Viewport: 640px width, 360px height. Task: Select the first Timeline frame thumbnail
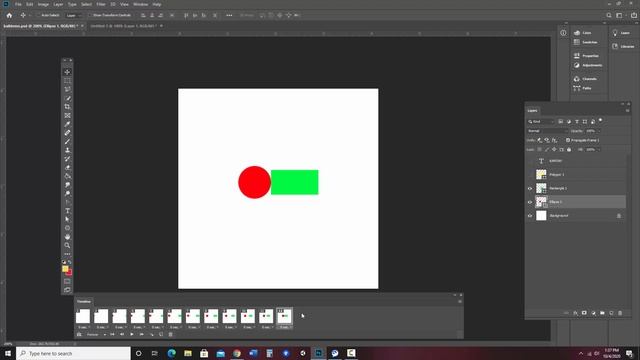pyautogui.click(x=83, y=316)
